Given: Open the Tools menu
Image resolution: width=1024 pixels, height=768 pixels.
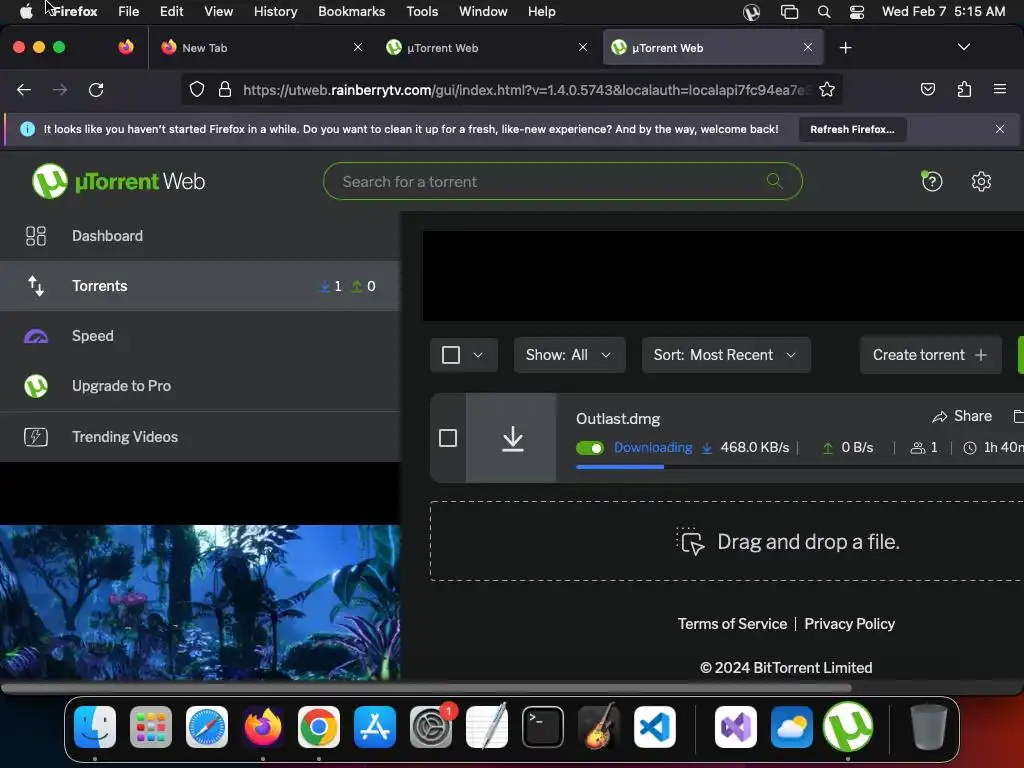Looking at the screenshot, I should [x=422, y=12].
